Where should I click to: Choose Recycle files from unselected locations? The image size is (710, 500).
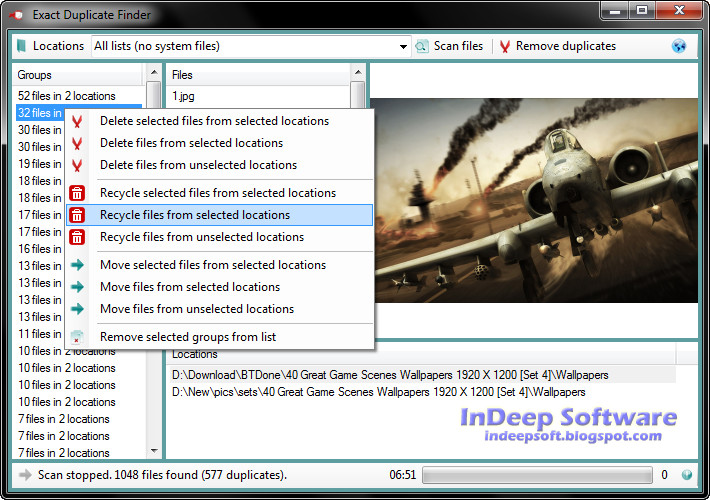point(220,237)
